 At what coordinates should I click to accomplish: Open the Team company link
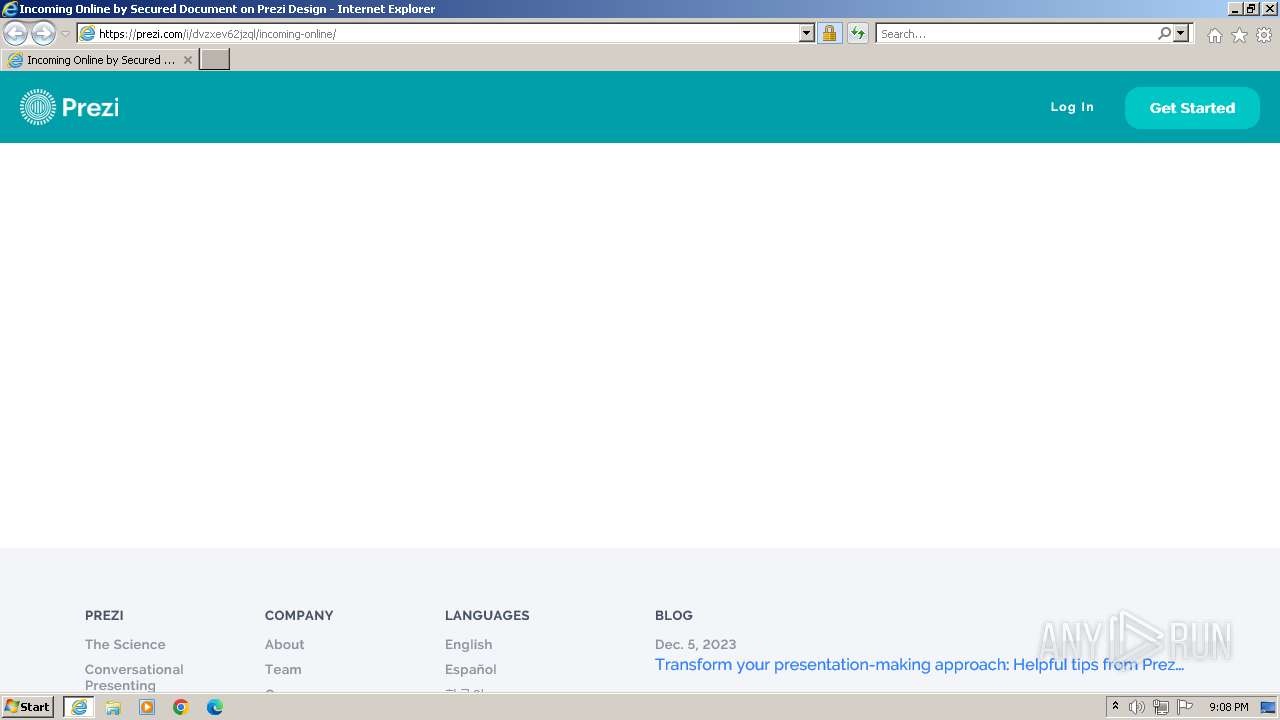(x=283, y=669)
